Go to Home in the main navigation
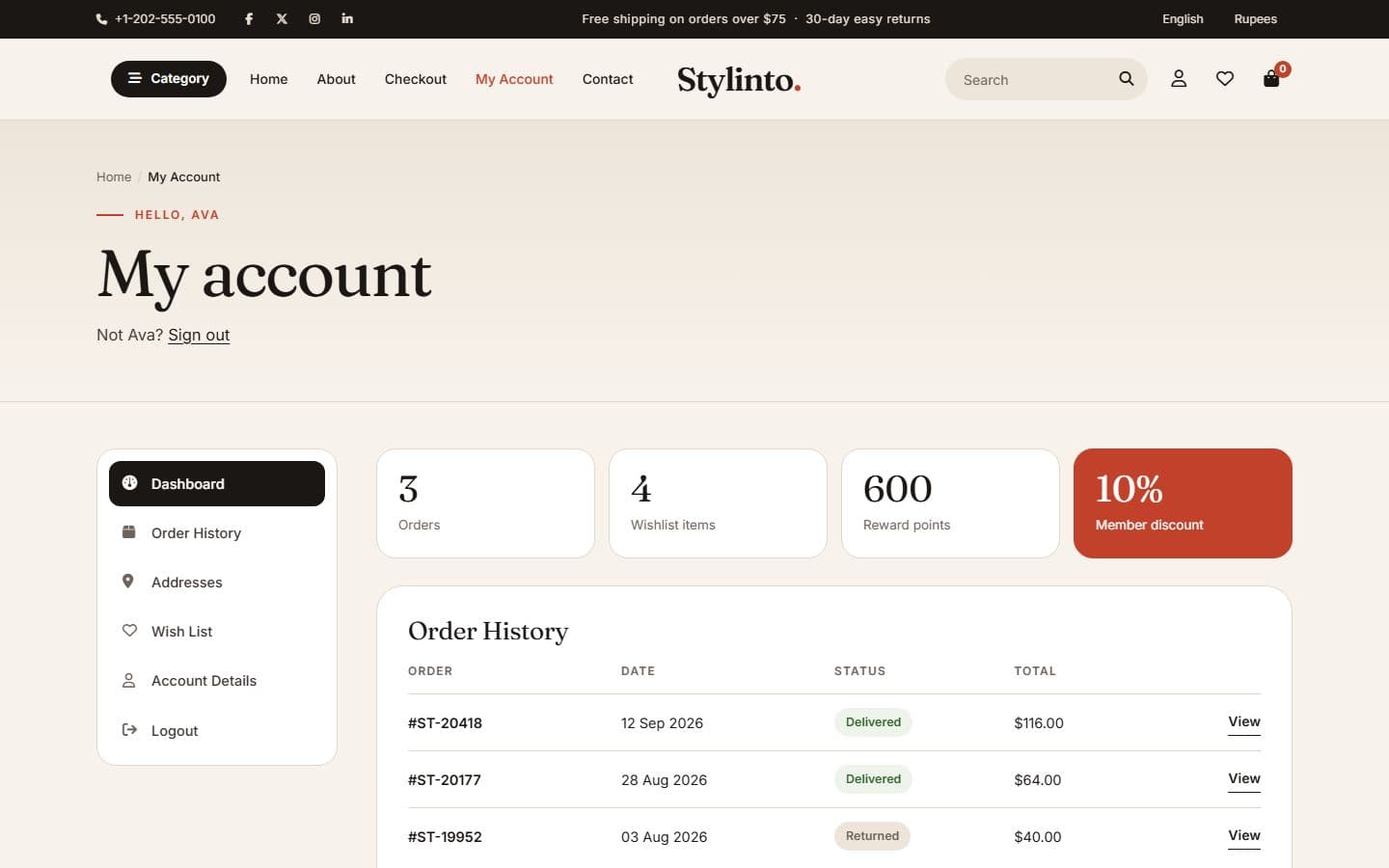 point(269,79)
